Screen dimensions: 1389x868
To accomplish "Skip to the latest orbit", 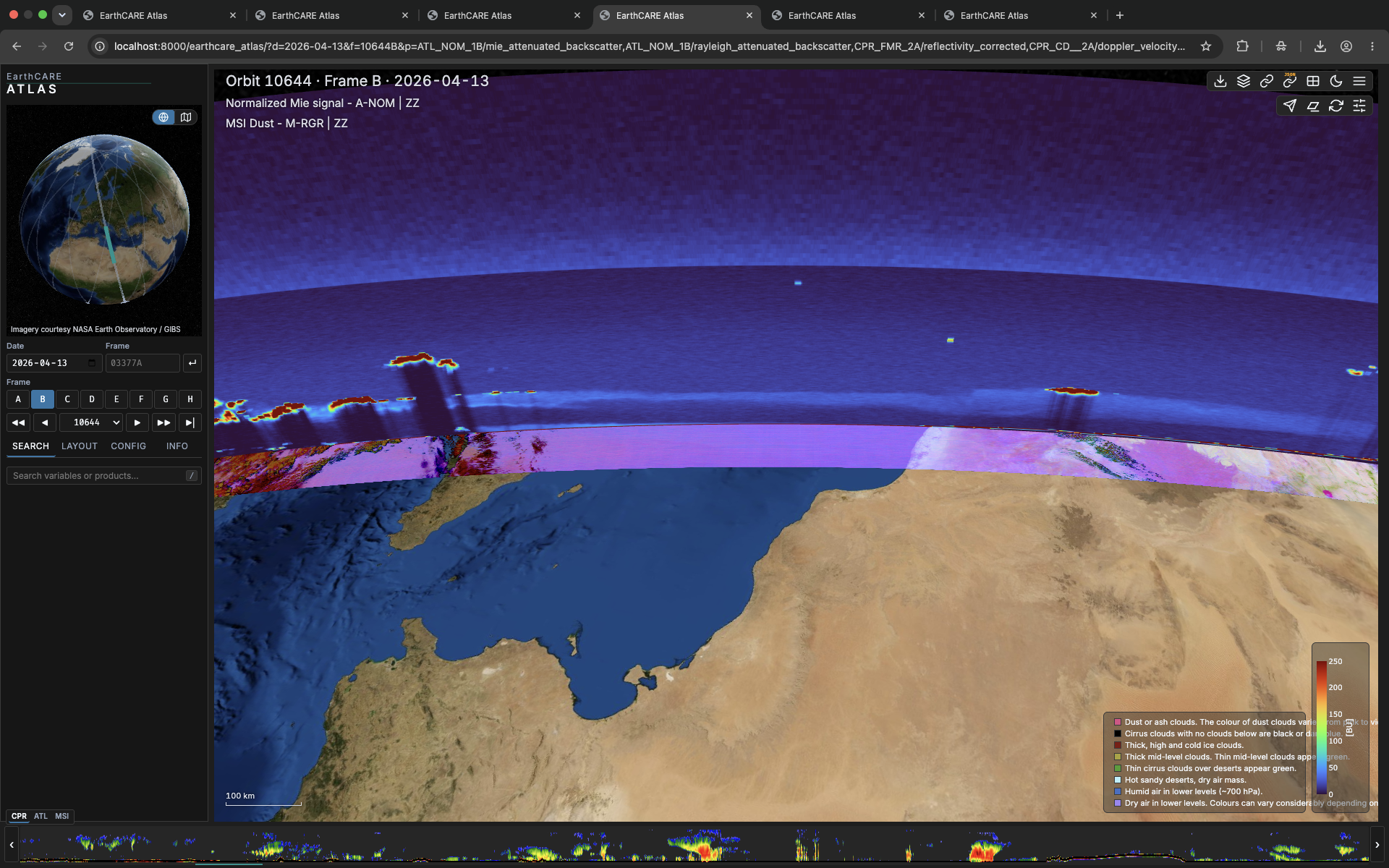I will pyautogui.click(x=190, y=422).
